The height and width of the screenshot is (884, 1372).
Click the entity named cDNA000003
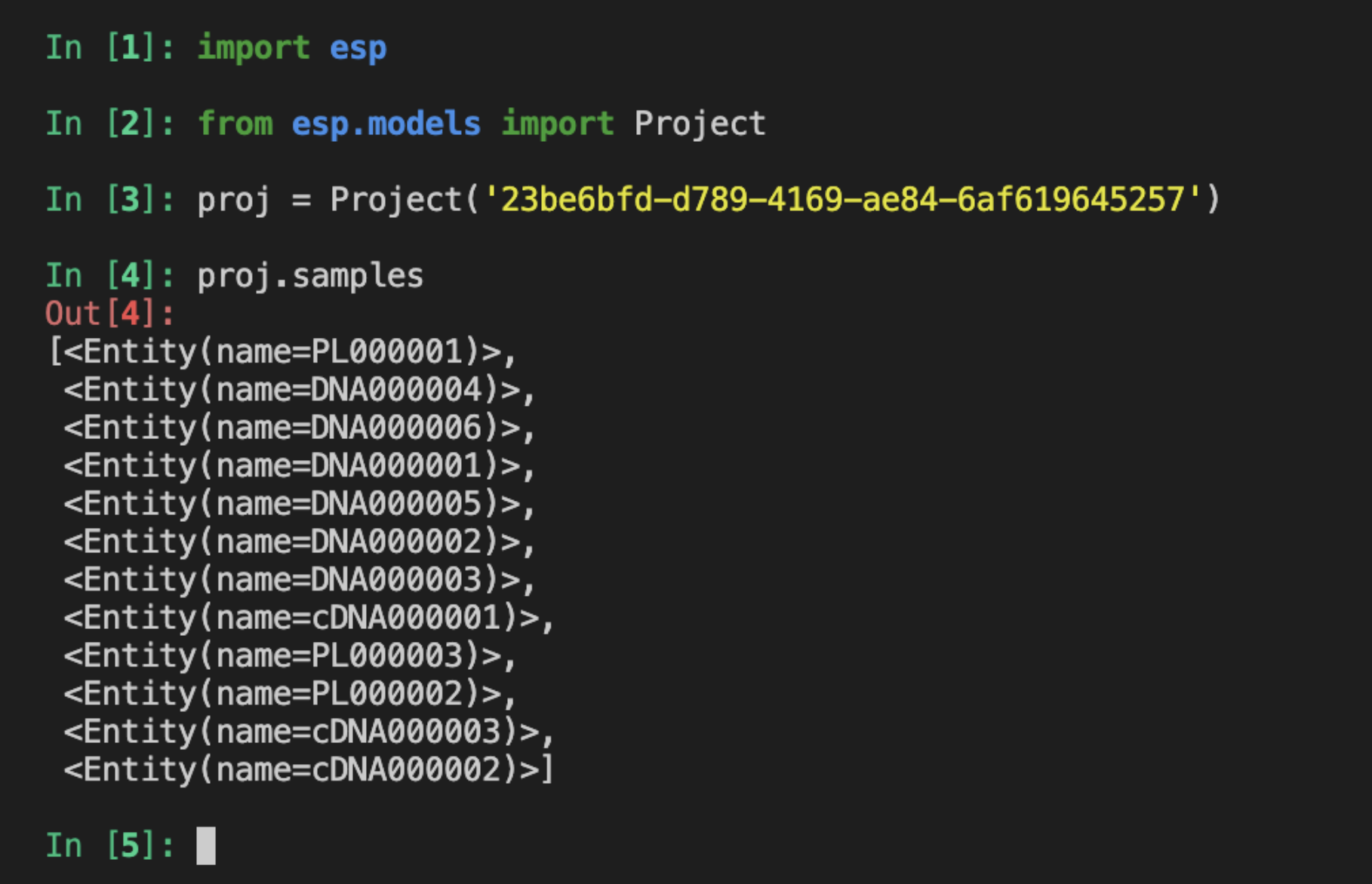point(309,732)
